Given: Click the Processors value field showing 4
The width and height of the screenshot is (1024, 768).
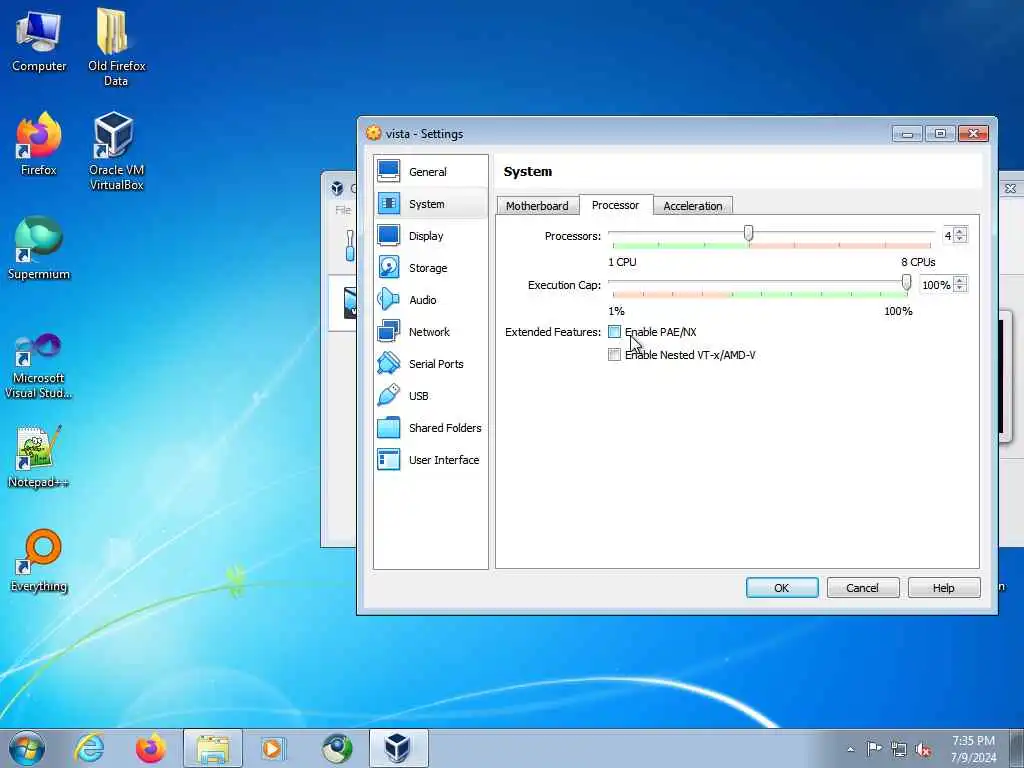Looking at the screenshot, I should (x=948, y=236).
